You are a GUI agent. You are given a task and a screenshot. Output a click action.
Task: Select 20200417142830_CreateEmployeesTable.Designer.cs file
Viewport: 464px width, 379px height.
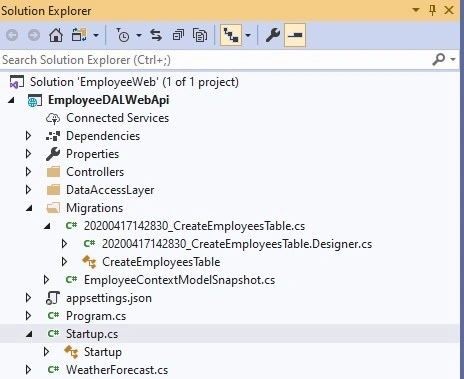(237, 244)
